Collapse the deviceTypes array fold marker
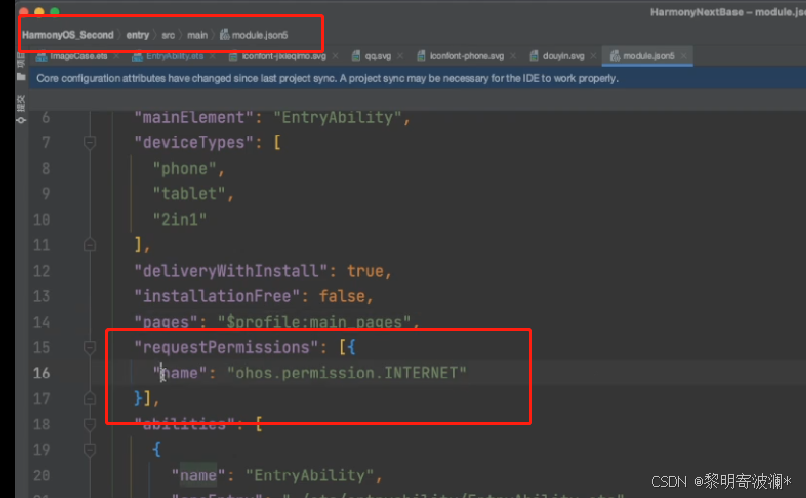The width and height of the screenshot is (806, 498). point(90,142)
